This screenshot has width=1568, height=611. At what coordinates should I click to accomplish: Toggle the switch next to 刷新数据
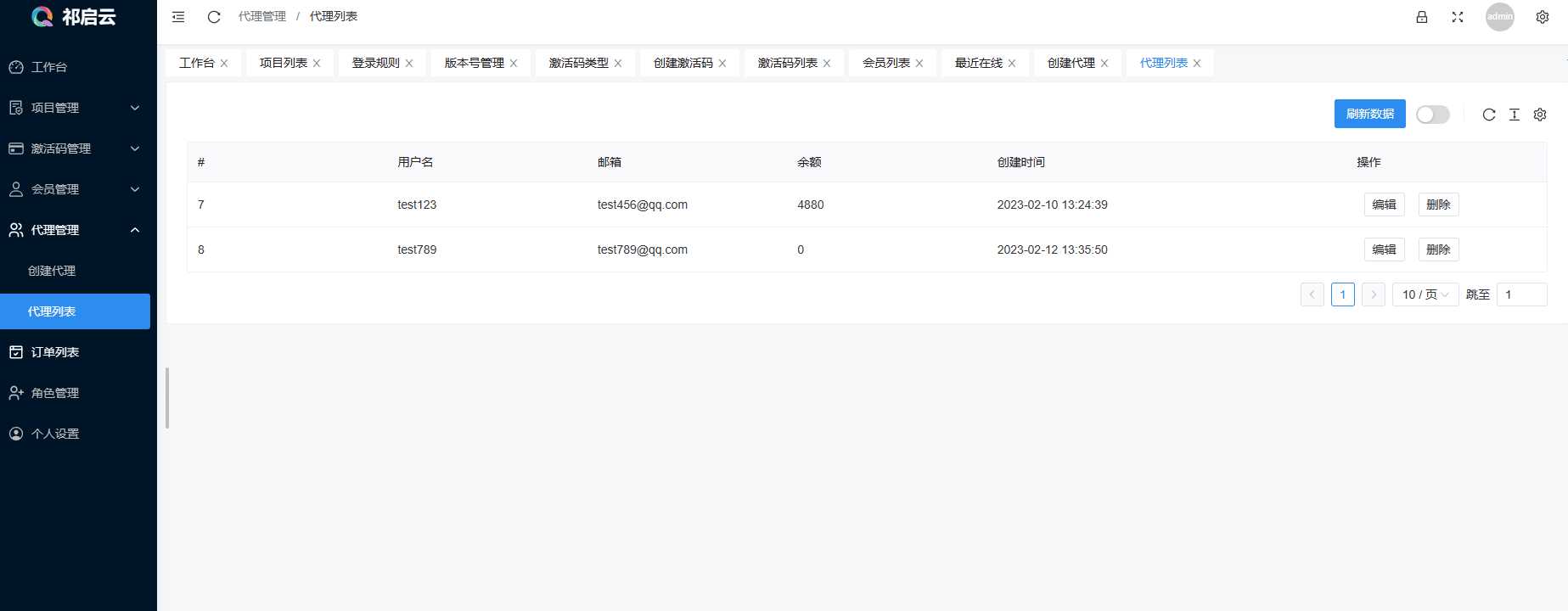1433,115
